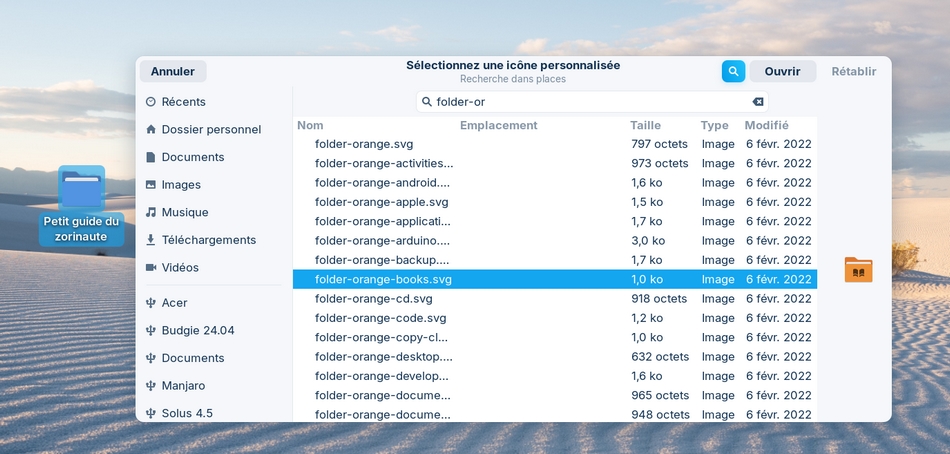Go to Dossier personnel in sidebar
This screenshot has height=454, width=950.
coord(210,130)
